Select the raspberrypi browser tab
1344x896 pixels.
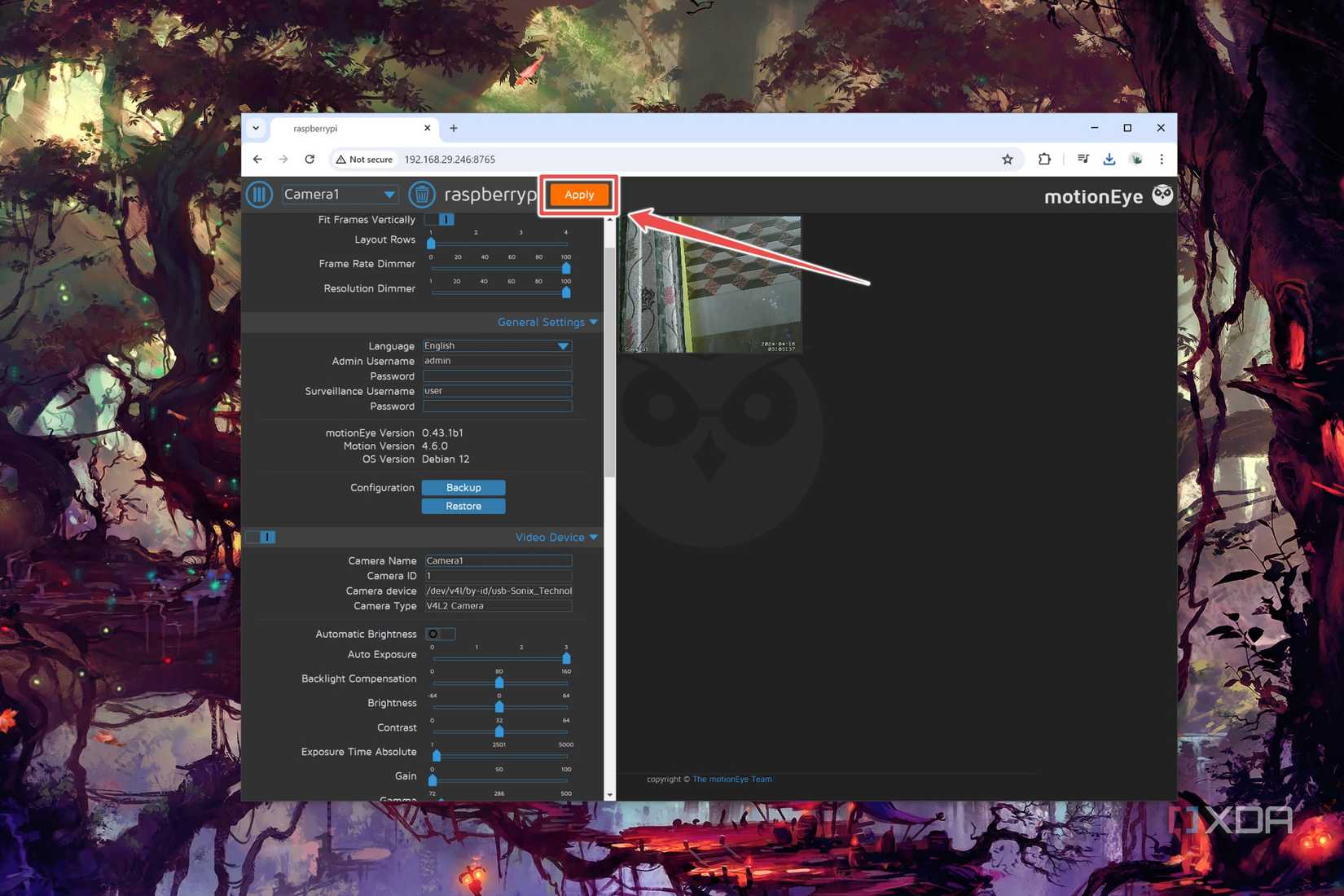354,129
